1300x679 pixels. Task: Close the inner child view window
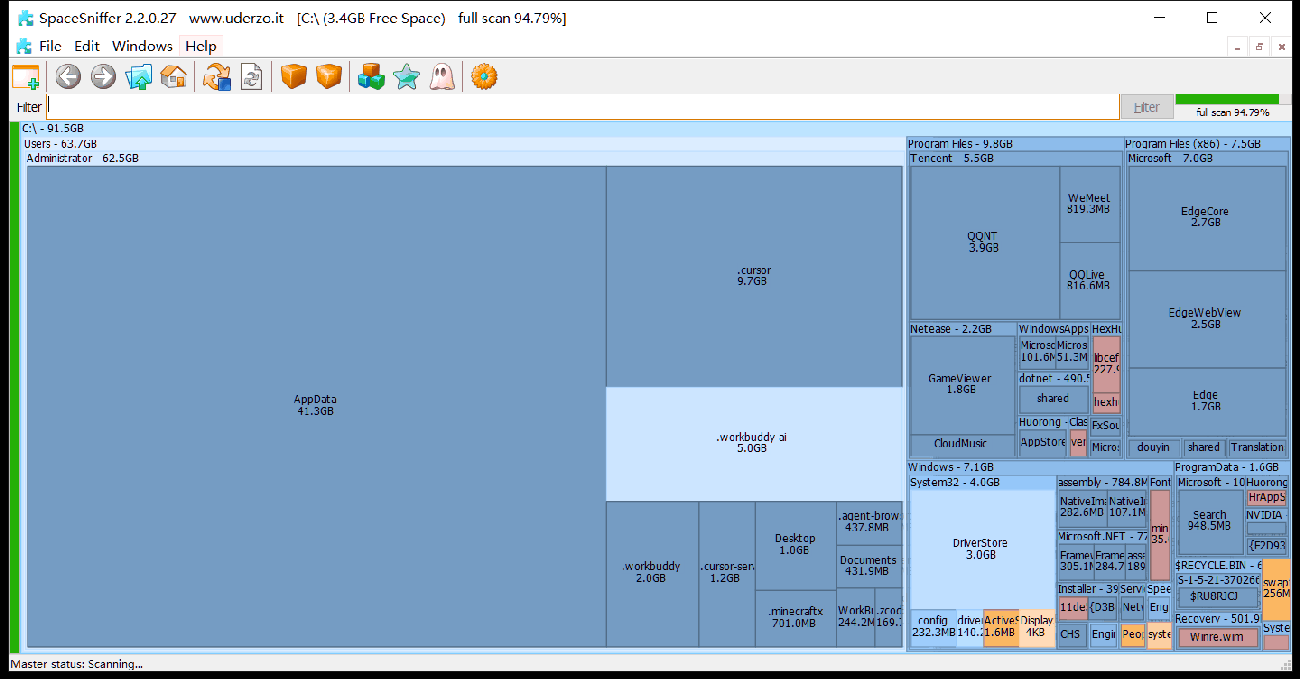point(1280,47)
